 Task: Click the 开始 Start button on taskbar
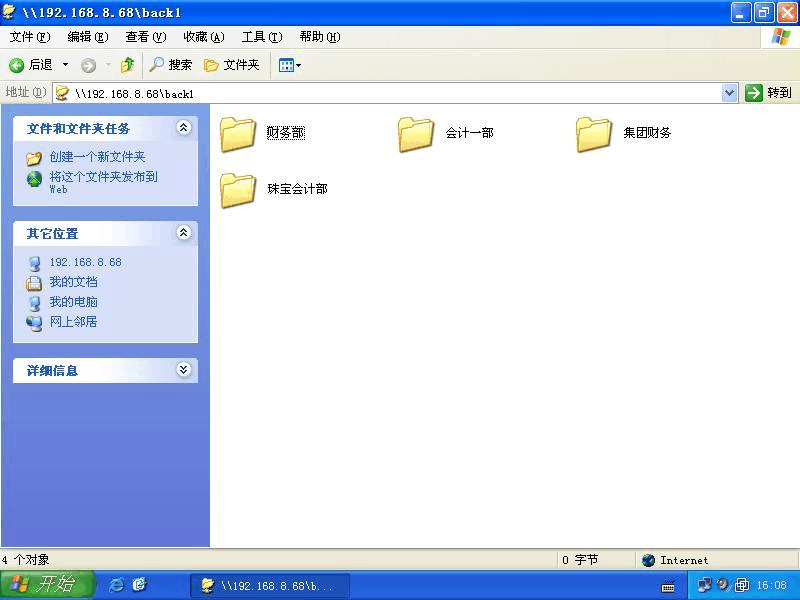[46, 585]
